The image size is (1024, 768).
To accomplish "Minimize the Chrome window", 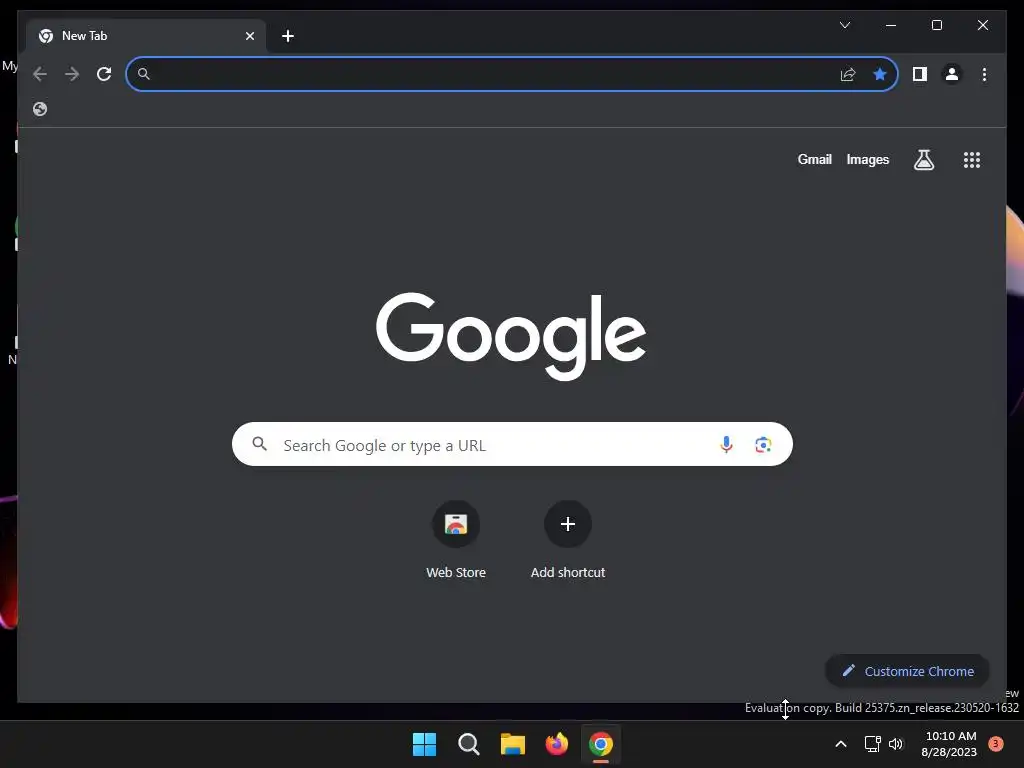I will (891, 25).
